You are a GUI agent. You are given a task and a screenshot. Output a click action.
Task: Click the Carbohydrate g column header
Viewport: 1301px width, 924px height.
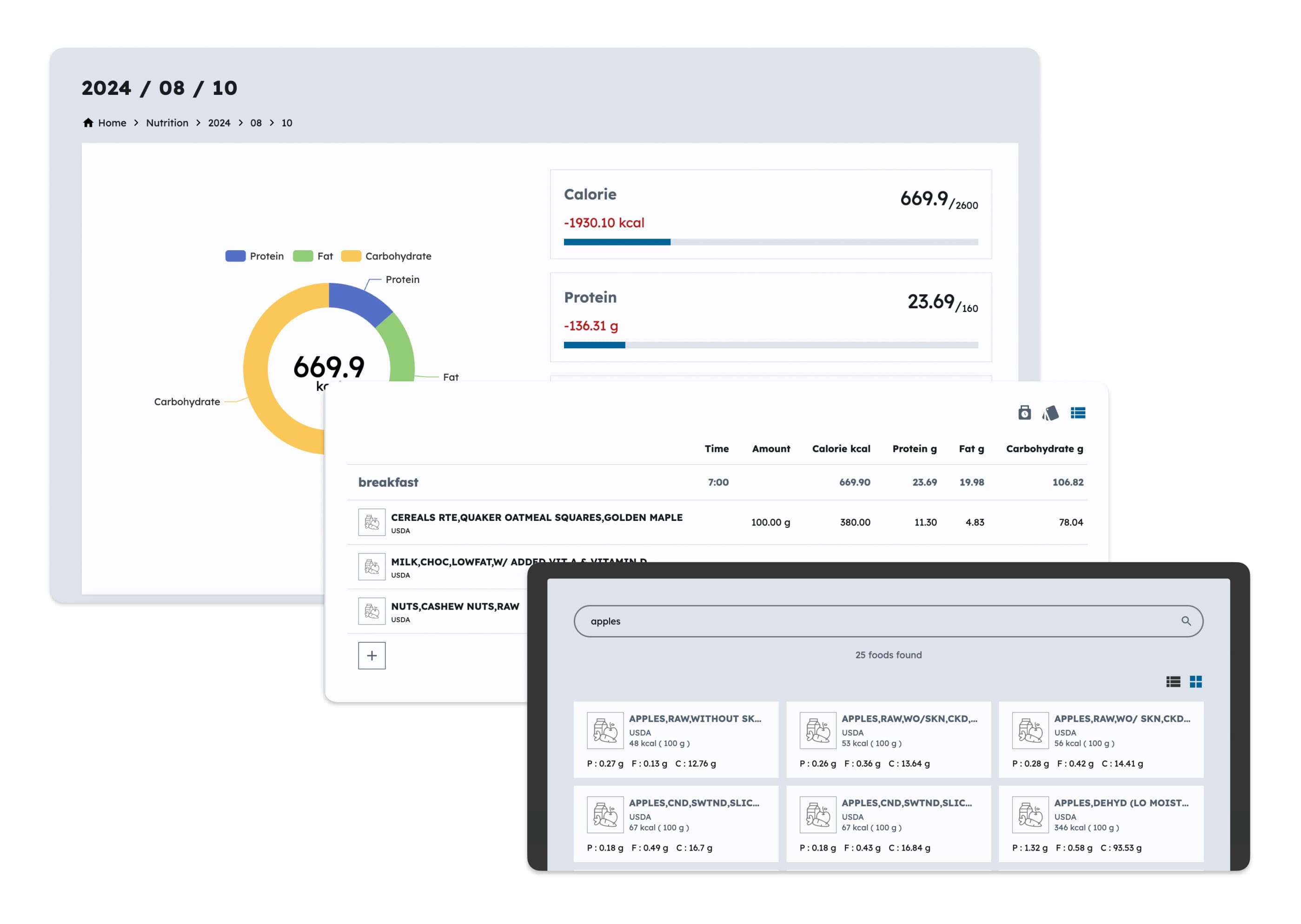tap(1044, 448)
